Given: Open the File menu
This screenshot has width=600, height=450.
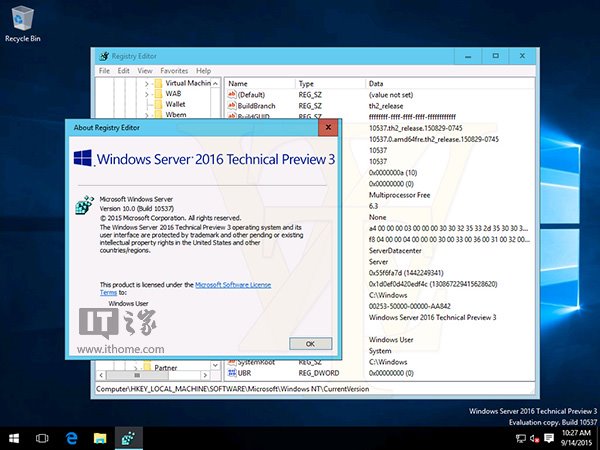Looking at the screenshot, I should point(104,71).
